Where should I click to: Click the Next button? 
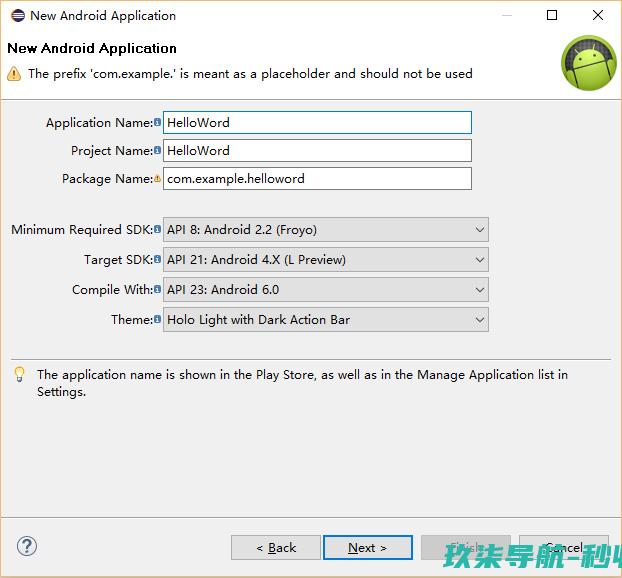click(368, 547)
